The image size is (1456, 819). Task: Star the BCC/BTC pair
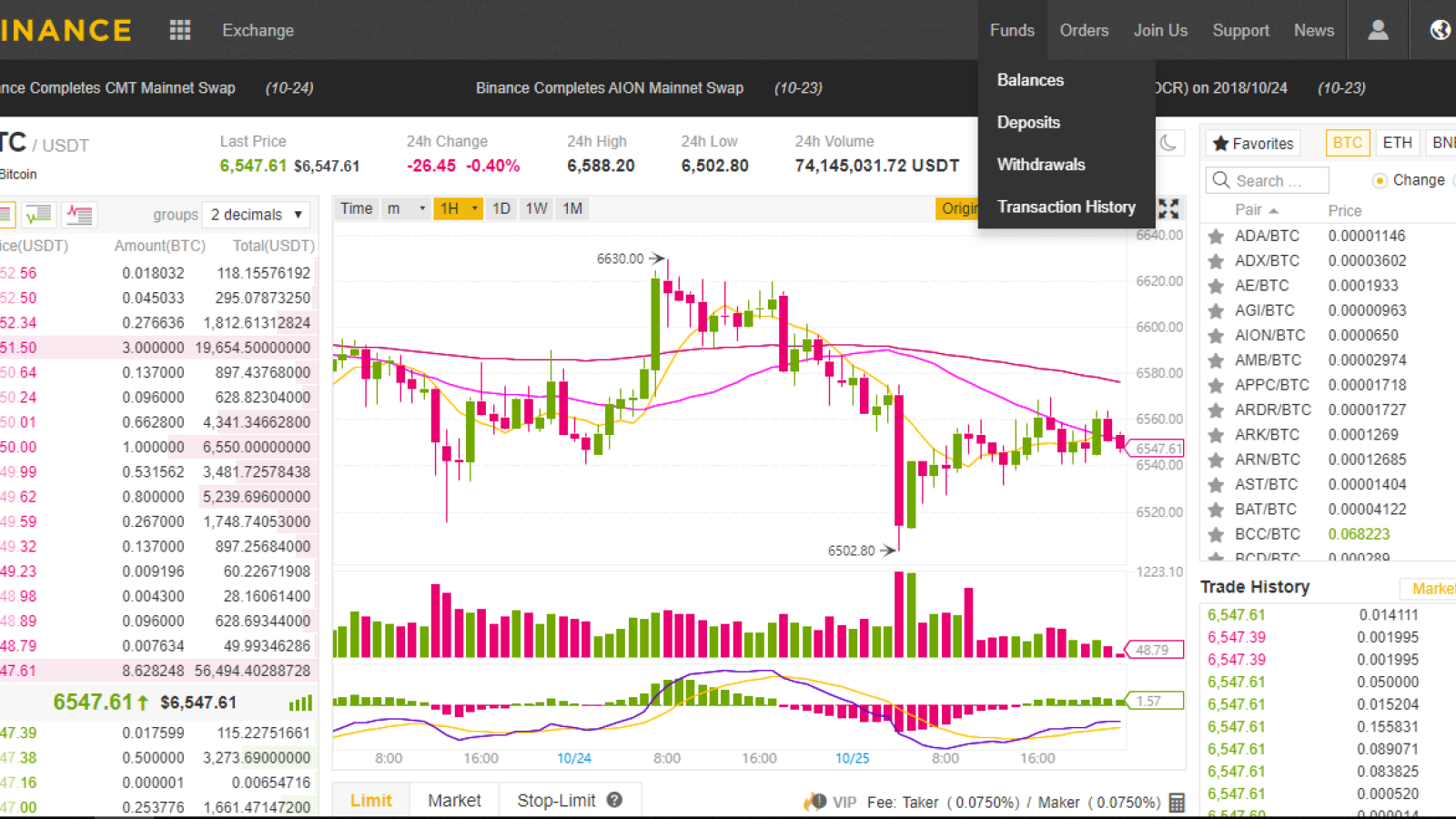coord(1216,535)
